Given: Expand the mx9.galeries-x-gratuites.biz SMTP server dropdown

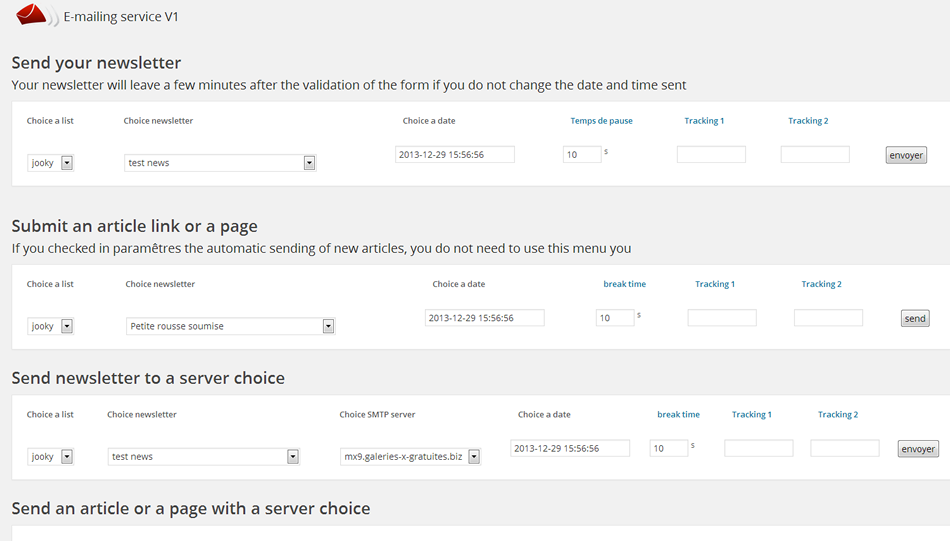Looking at the screenshot, I should click(x=410, y=456).
